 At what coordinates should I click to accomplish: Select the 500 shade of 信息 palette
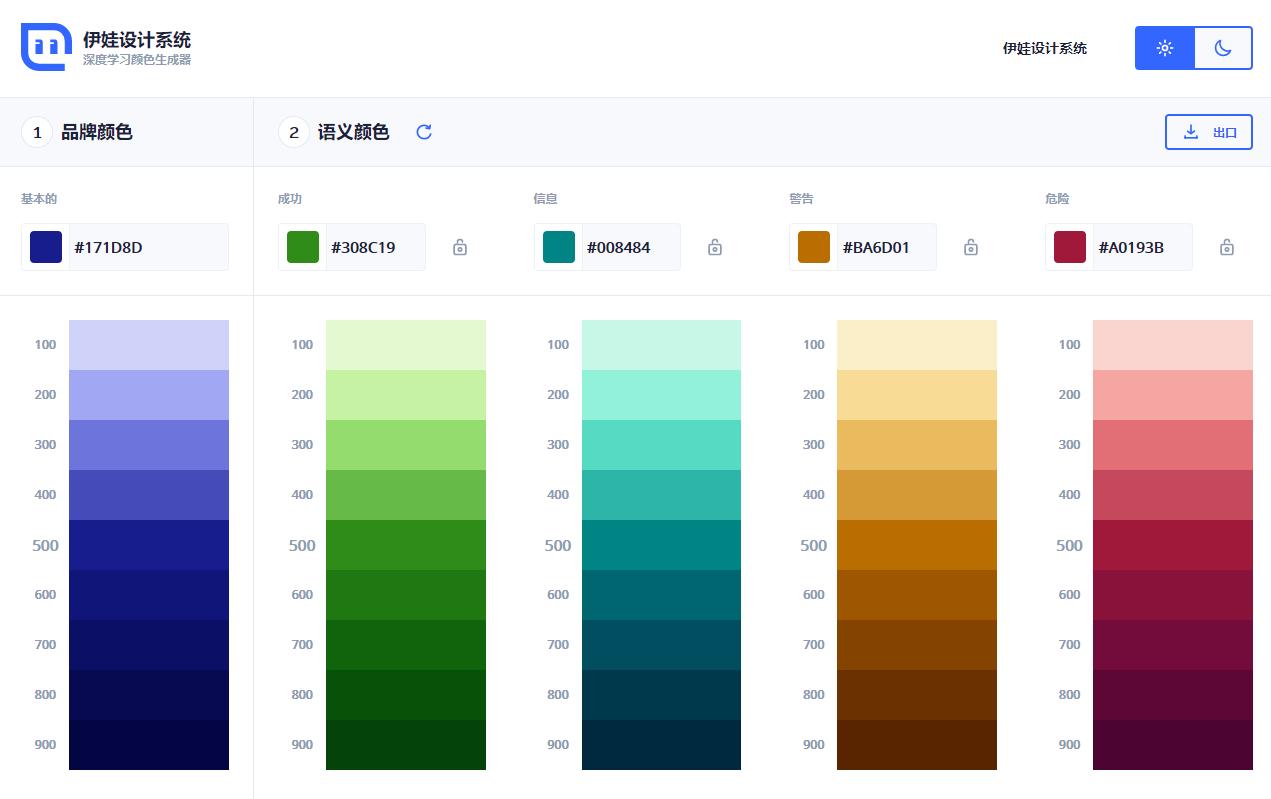coord(661,545)
